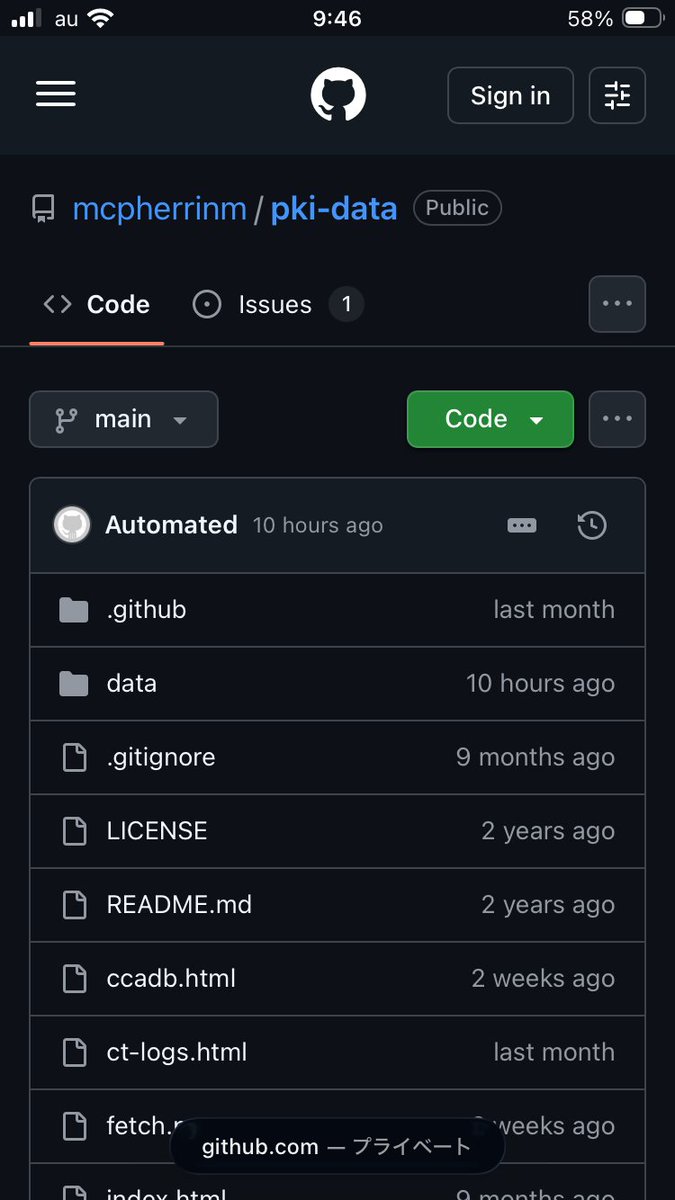This screenshot has width=675, height=1200.
Task: Tap the cellular signal bars icon
Action: tap(27, 18)
